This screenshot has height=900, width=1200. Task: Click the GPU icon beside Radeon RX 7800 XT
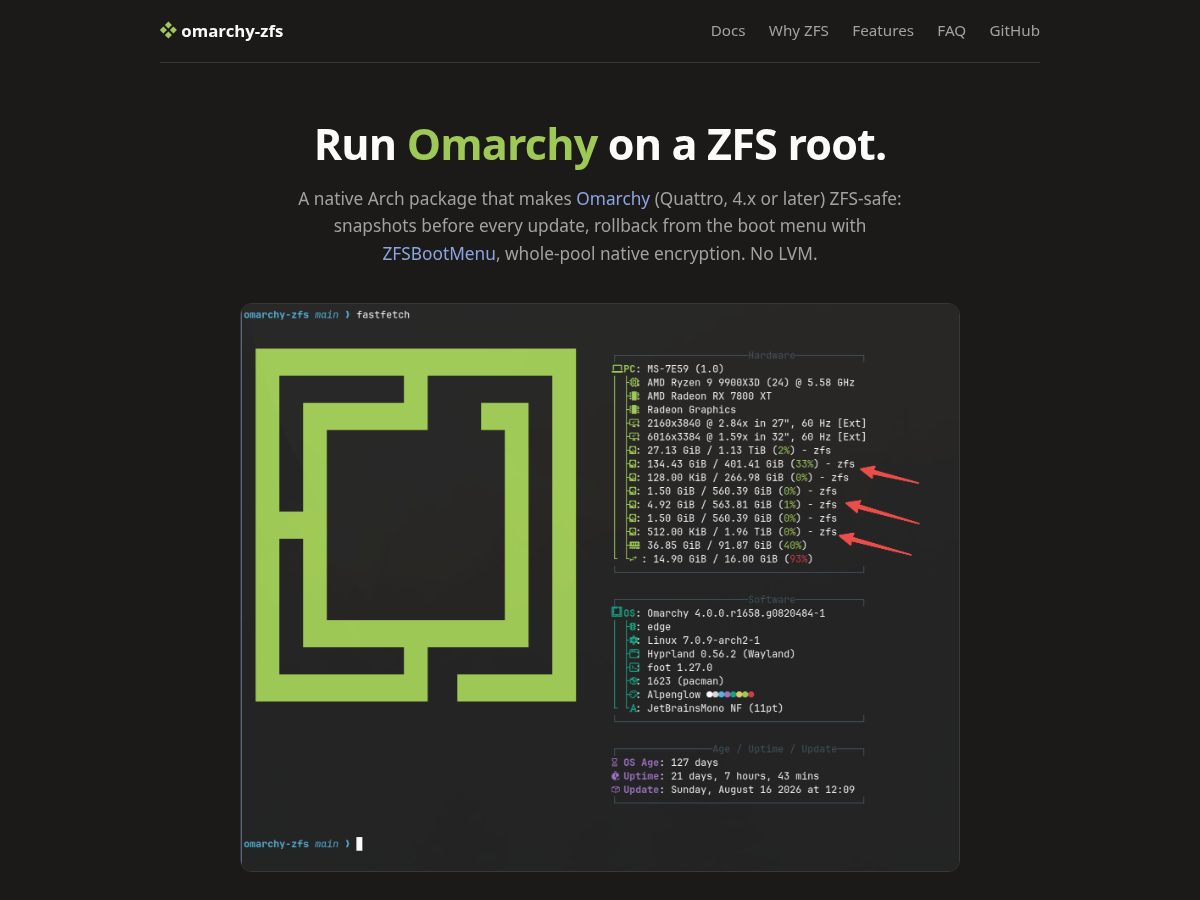tap(633, 396)
